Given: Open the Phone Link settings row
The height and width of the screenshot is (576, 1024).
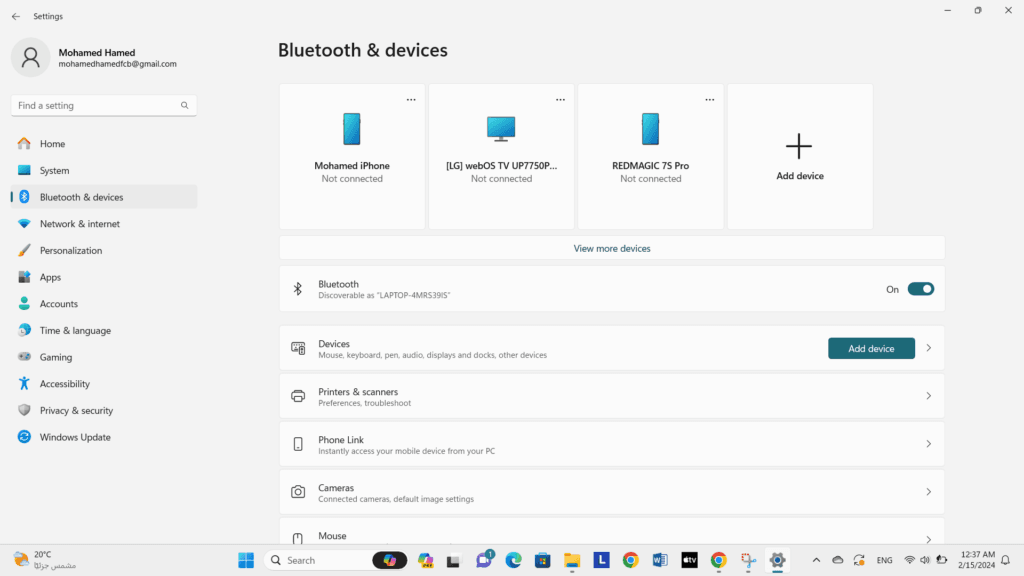Looking at the screenshot, I should coord(611,444).
